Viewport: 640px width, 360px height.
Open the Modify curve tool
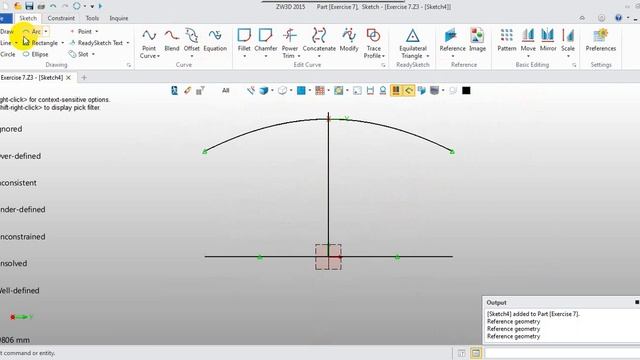point(349,40)
